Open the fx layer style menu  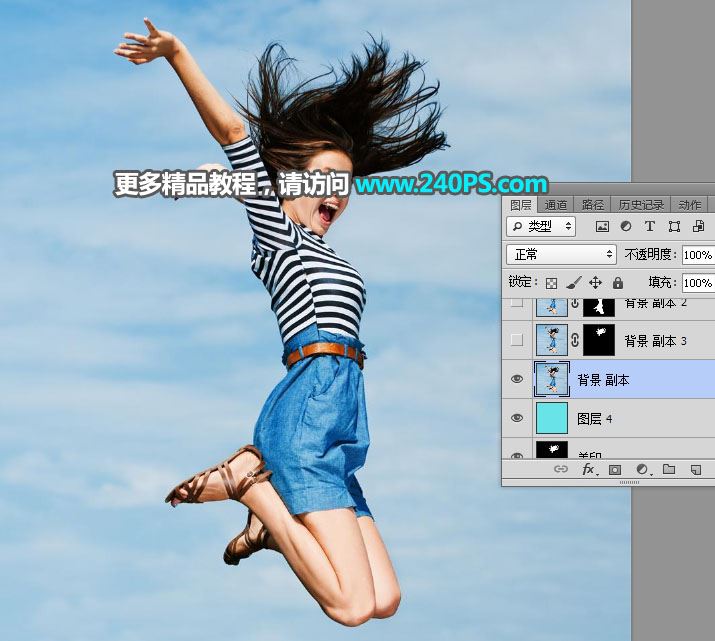588,469
